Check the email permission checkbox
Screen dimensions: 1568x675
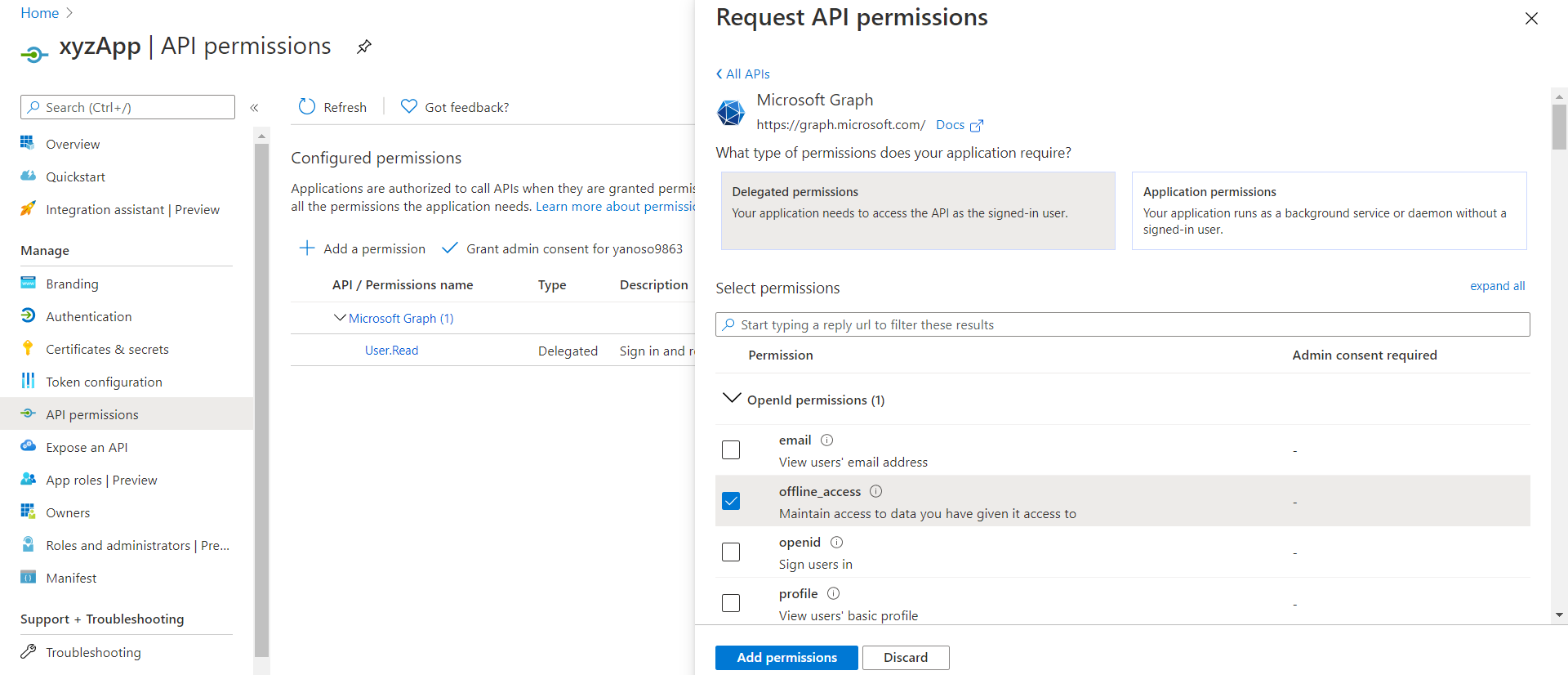coord(731,449)
